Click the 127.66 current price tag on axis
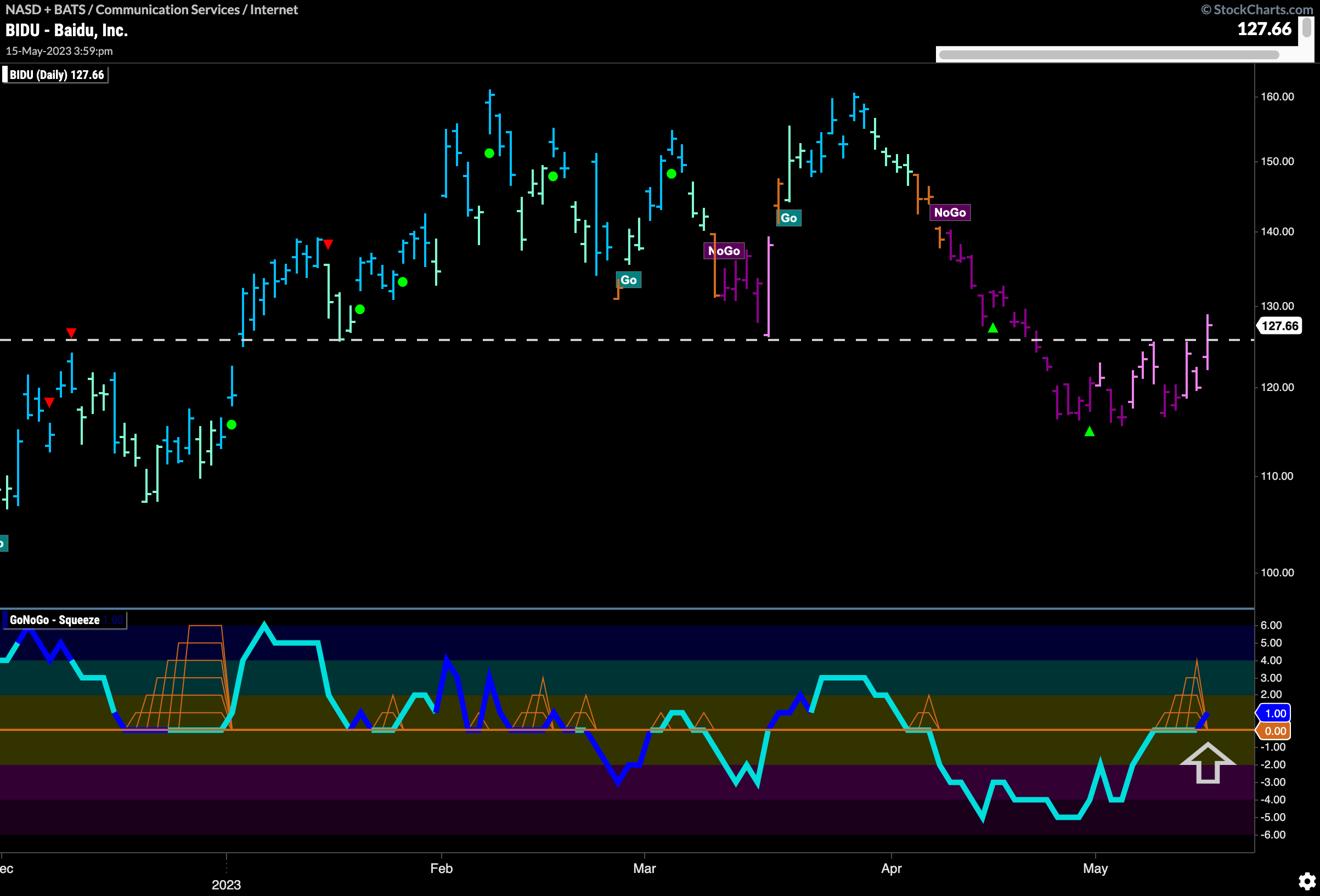This screenshot has width=1320, height=896. [1278, 326]
